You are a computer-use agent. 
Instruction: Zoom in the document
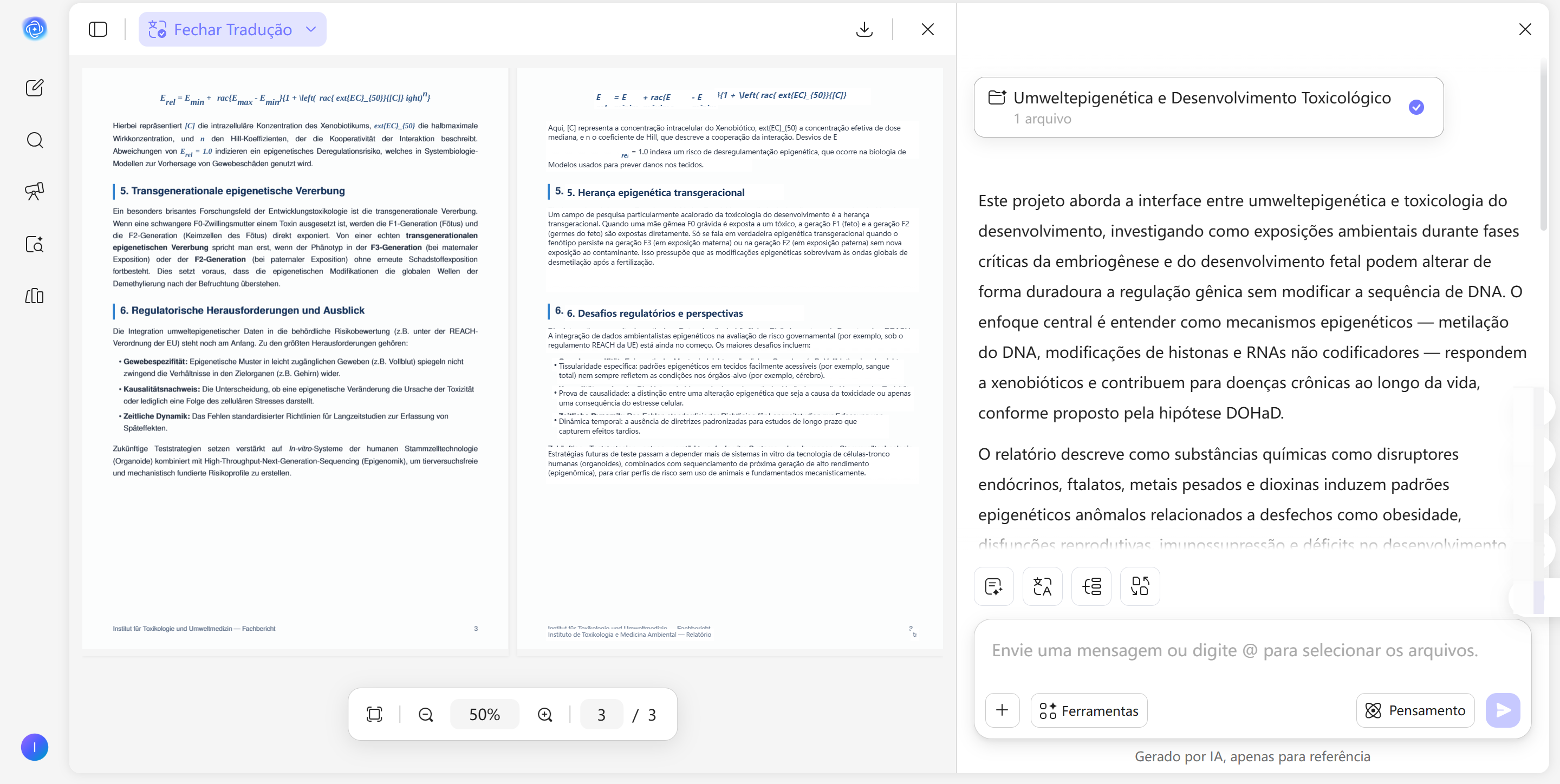[x=544, y=714]
